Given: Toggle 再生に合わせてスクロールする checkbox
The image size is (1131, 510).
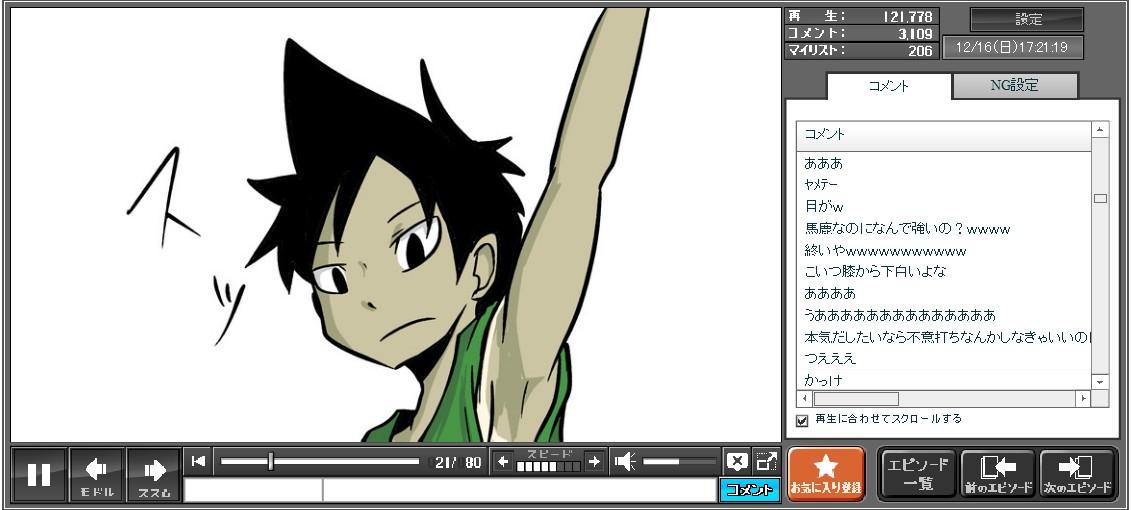Looking at the screenshot, I should click(x=802, y=420).
